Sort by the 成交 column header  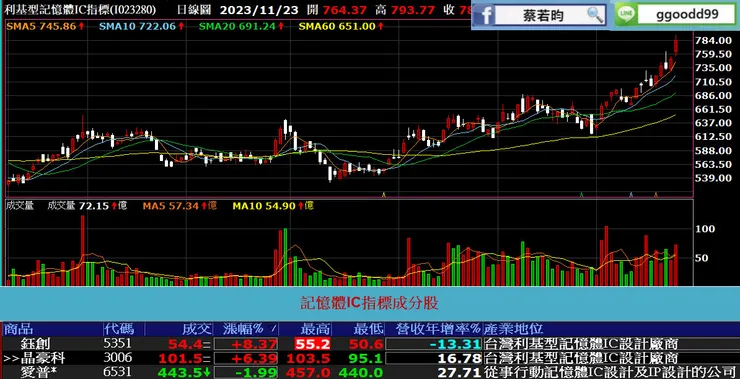coord(196,329)
